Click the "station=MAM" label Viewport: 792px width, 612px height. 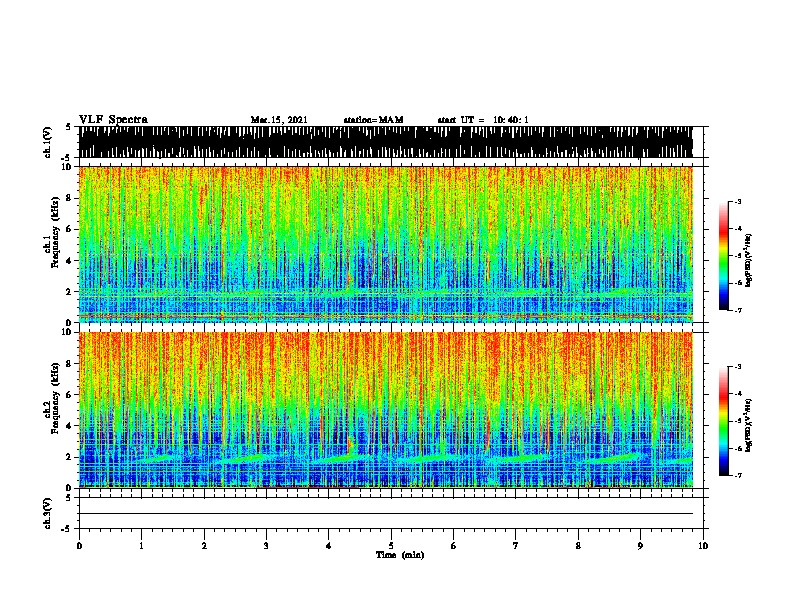[373, 120]
